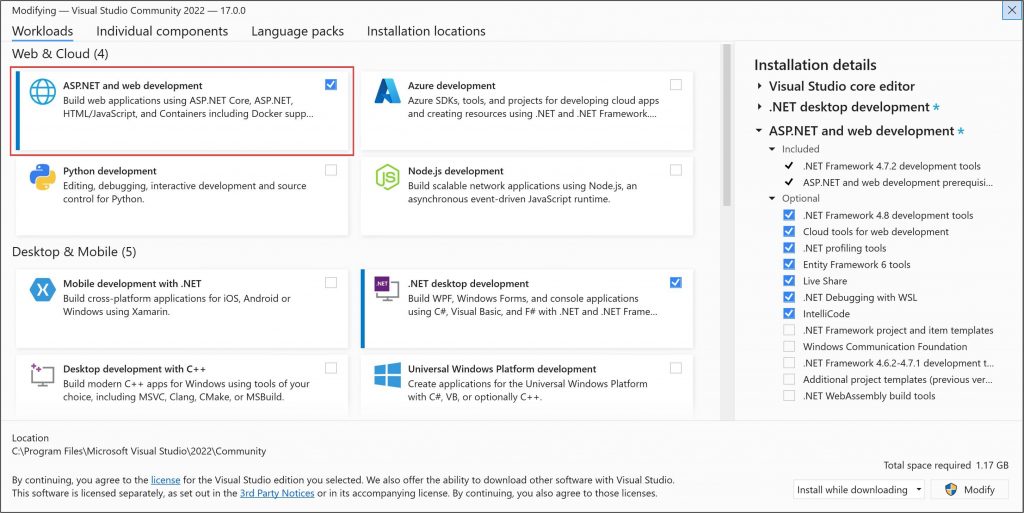Open the 3rd Party Notices link
Image resolution: width=1024 pixels, height=513 pixels.
277,493
